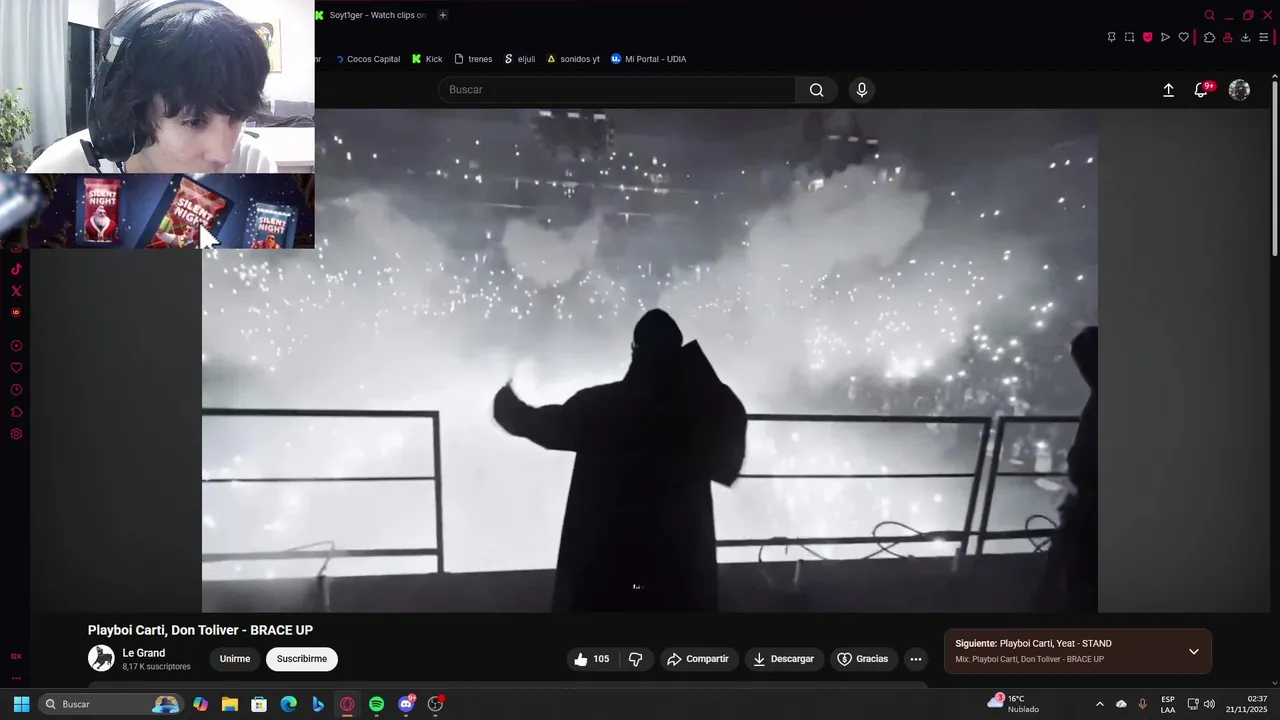Open volume speaker icon in tray
Viewport: 1280px width, 720px height.
point(1210,704)
